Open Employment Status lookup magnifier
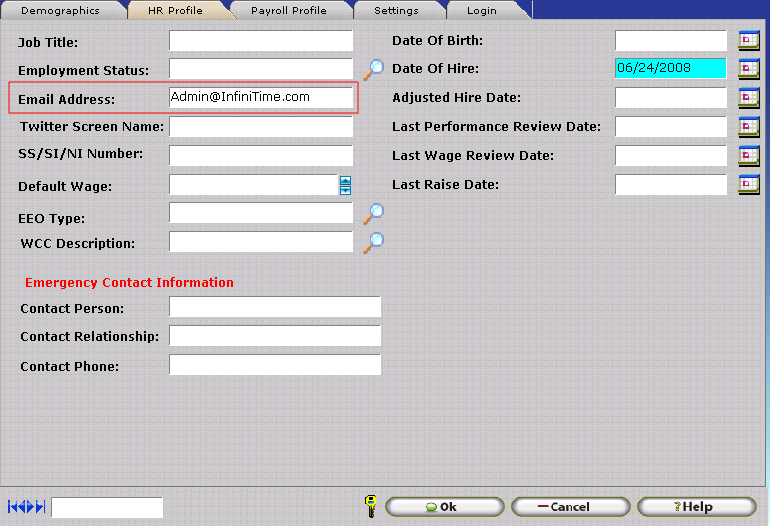770x526 pixels. 373,70
